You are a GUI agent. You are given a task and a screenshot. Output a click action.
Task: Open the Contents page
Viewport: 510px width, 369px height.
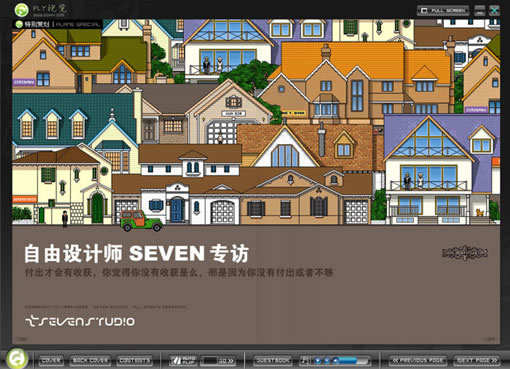tap(135, 360)
